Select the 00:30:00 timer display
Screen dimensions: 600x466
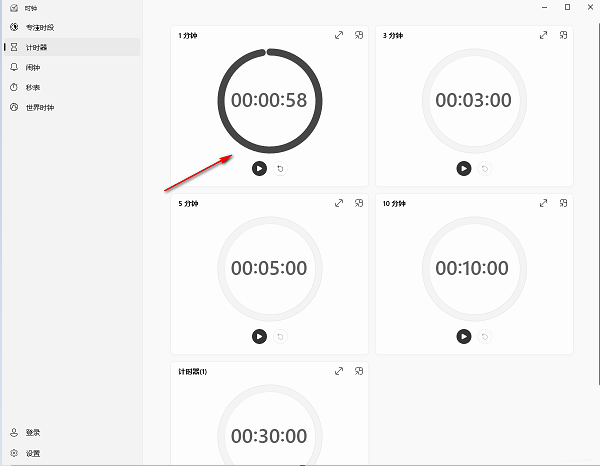269,436
